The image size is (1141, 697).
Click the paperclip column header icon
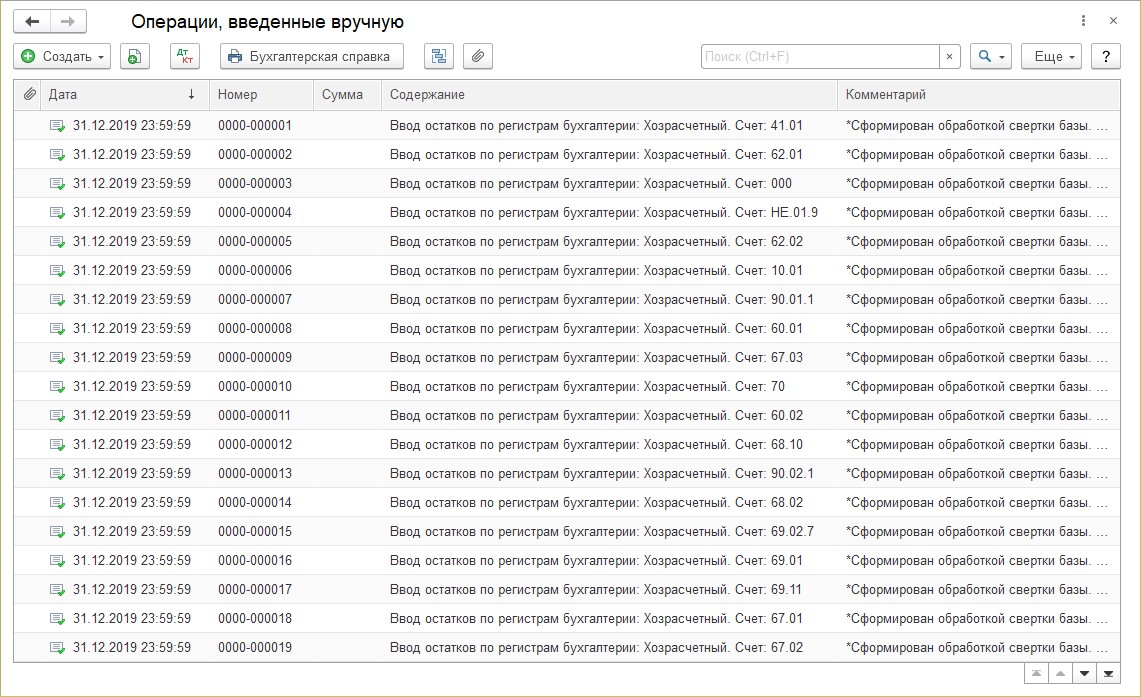[29, 95]
